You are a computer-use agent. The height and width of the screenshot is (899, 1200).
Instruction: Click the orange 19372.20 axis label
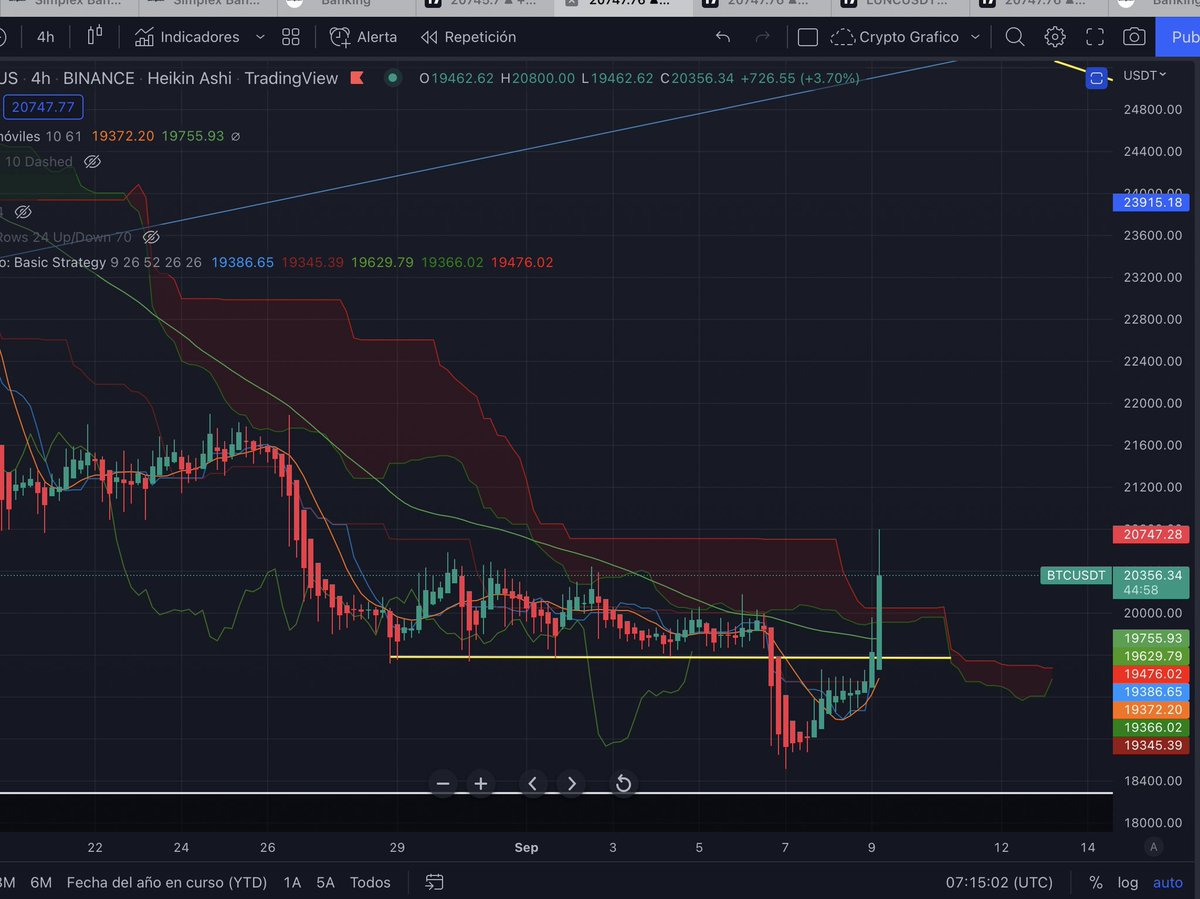point(1149,709)
